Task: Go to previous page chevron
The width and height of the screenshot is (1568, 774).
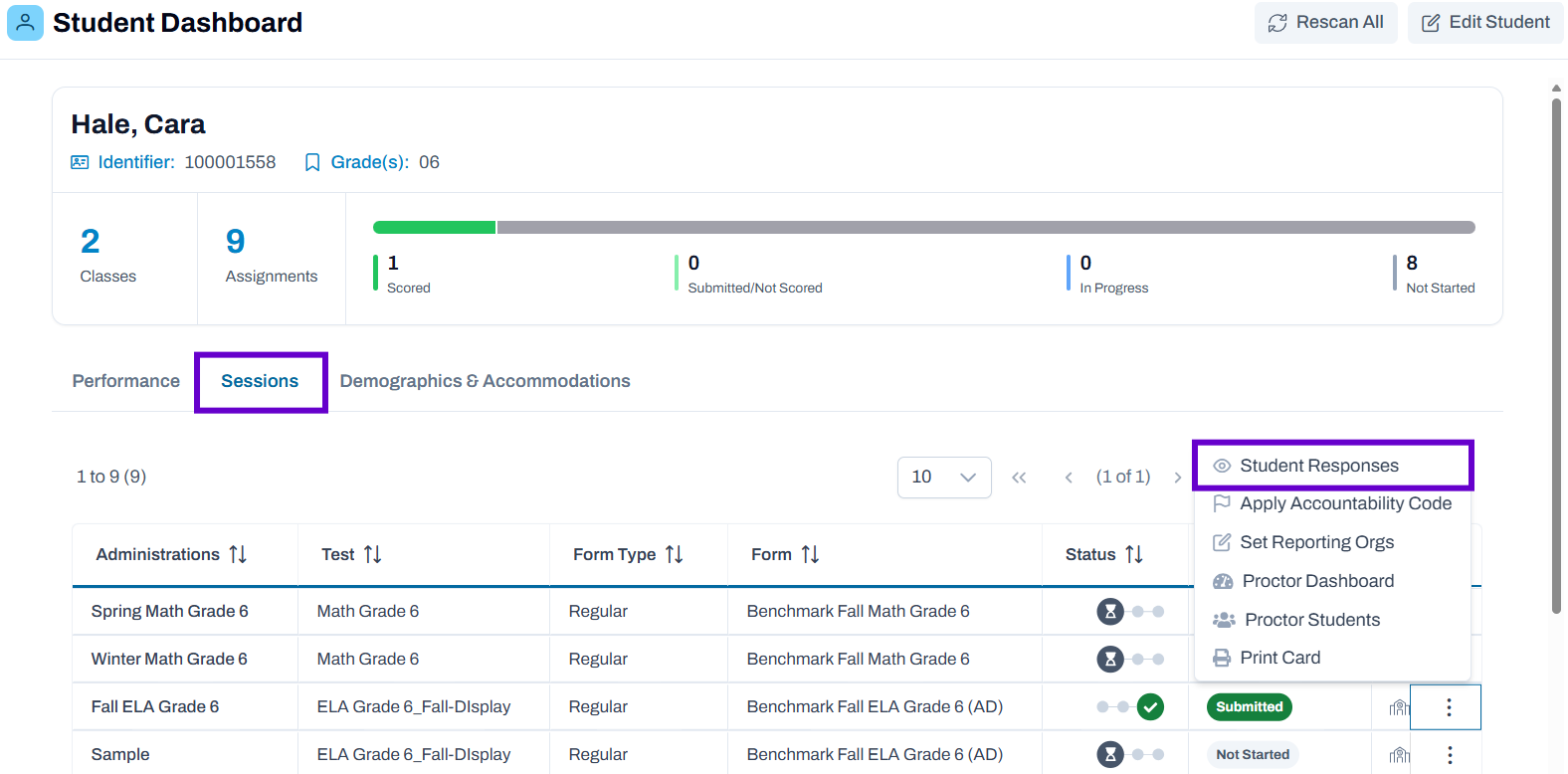Action: 1069,478
